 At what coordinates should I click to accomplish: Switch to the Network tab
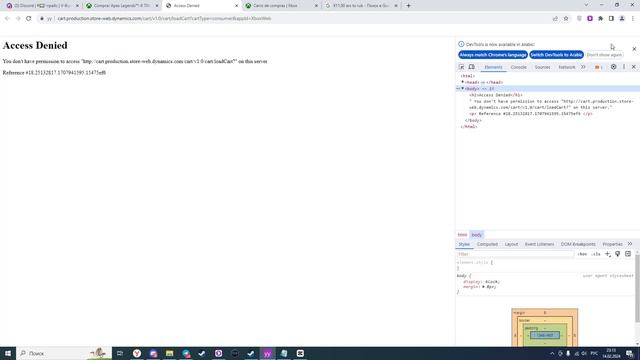[567, 67]
